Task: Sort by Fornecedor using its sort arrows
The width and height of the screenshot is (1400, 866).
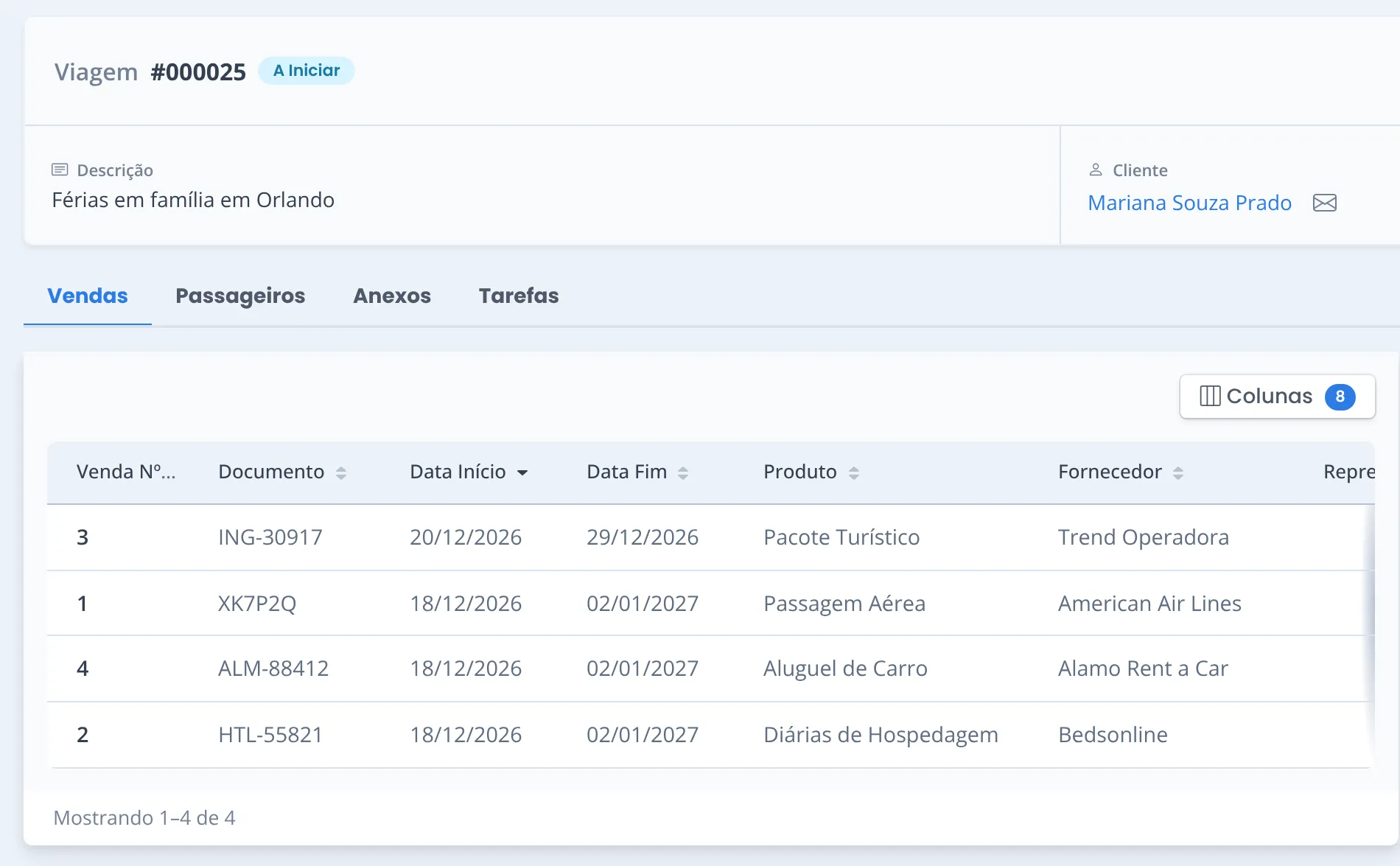Action: pyautogui.click(x=1178, y=473)
